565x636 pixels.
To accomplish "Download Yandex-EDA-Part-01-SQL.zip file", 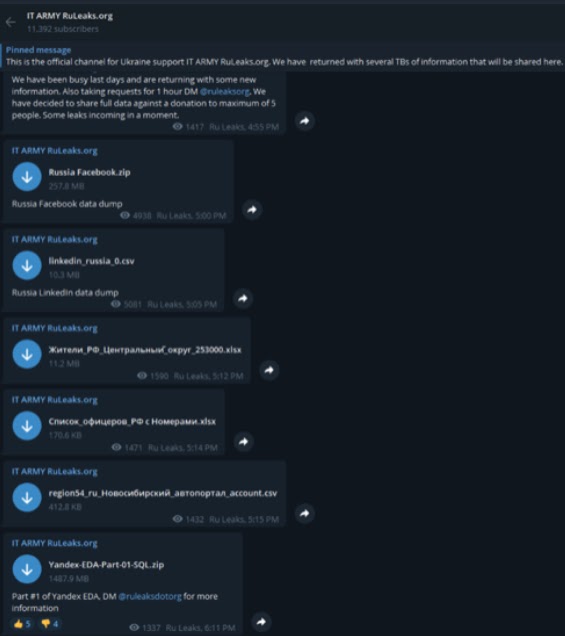I will point(27,569).
